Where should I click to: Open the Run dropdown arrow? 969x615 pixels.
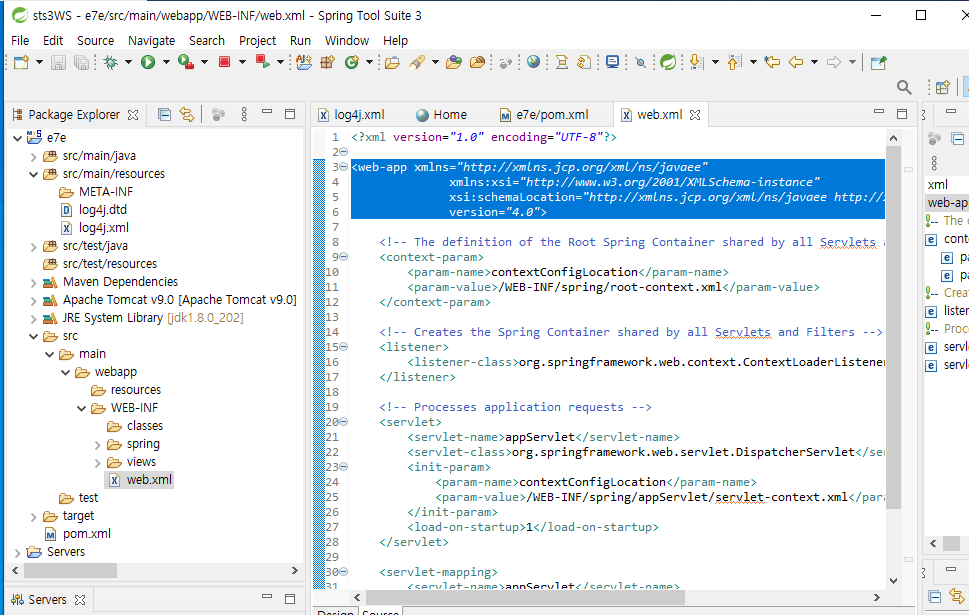pos(166,62)
